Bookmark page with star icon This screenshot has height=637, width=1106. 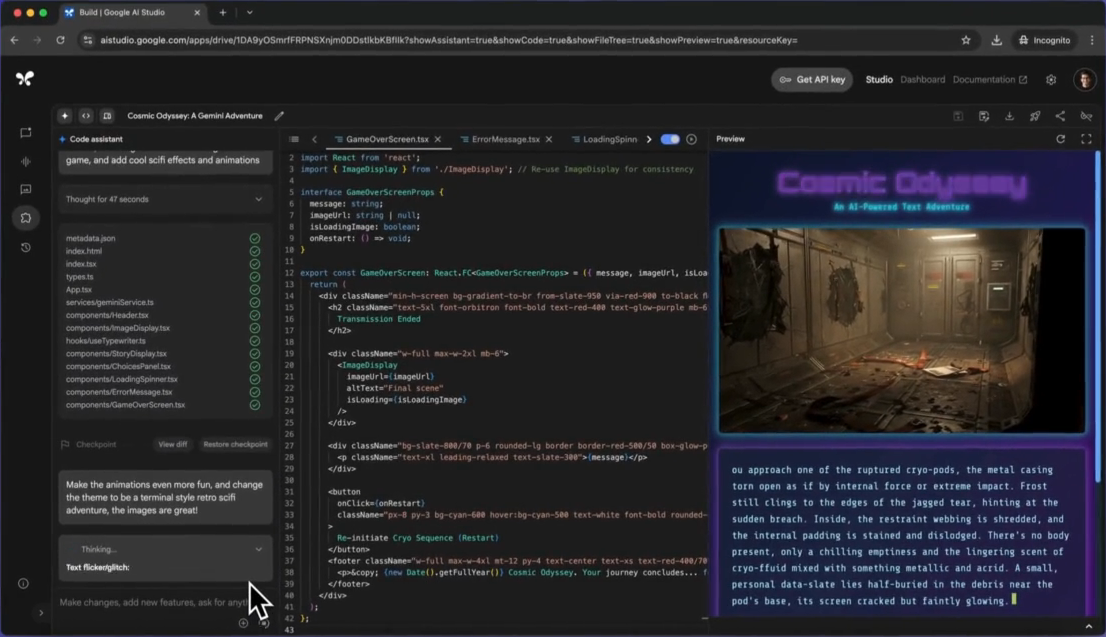point(966,40)
